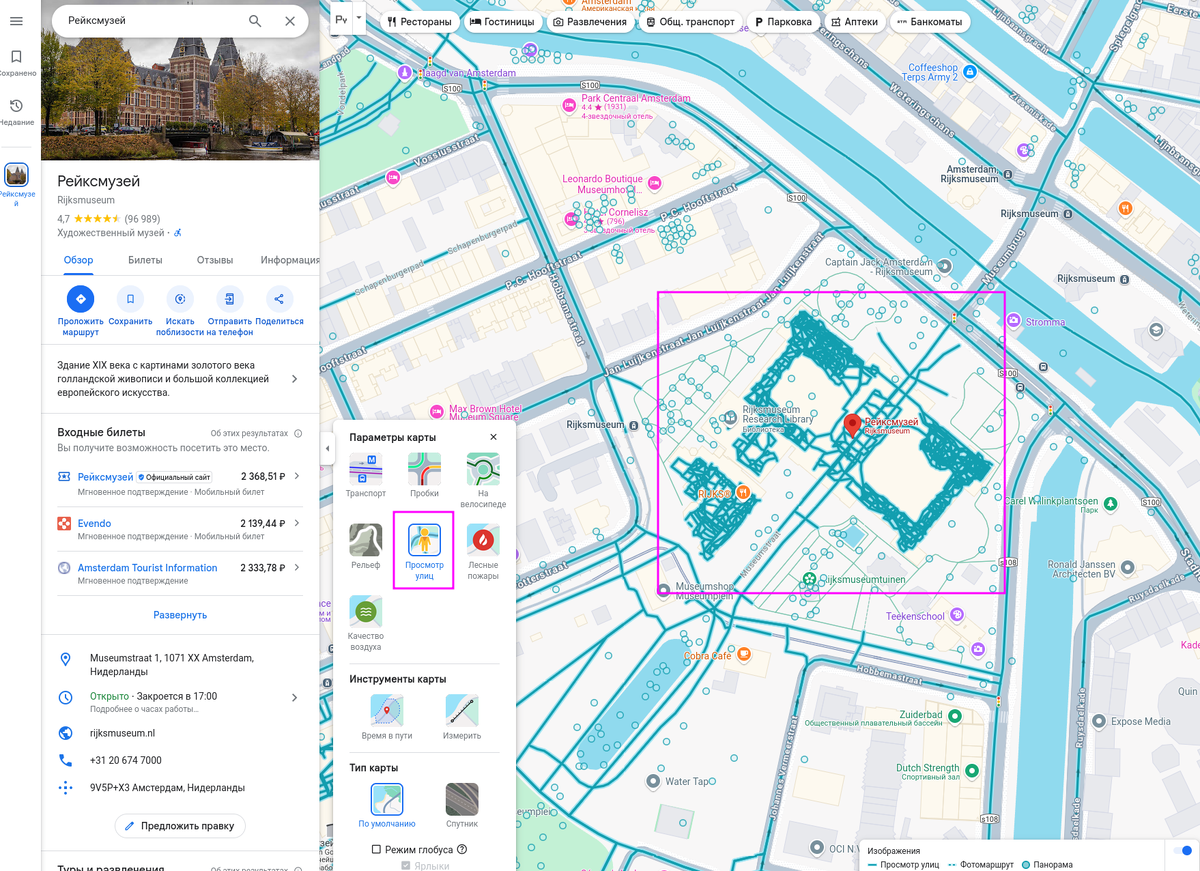Switch to the Информация tab
This screenshot has width=1200, height=871.
[290, 260]
